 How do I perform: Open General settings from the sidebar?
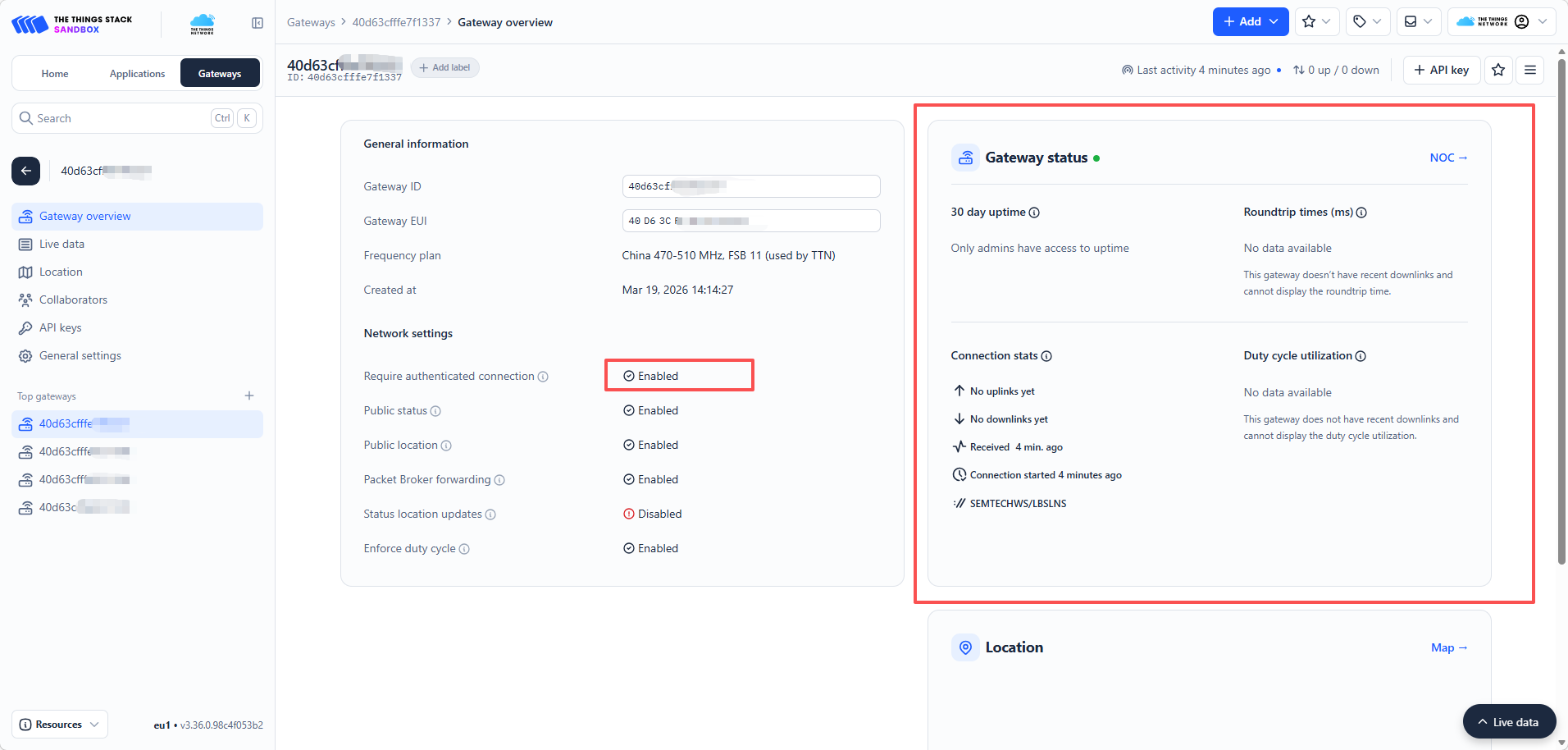point(80,356)
